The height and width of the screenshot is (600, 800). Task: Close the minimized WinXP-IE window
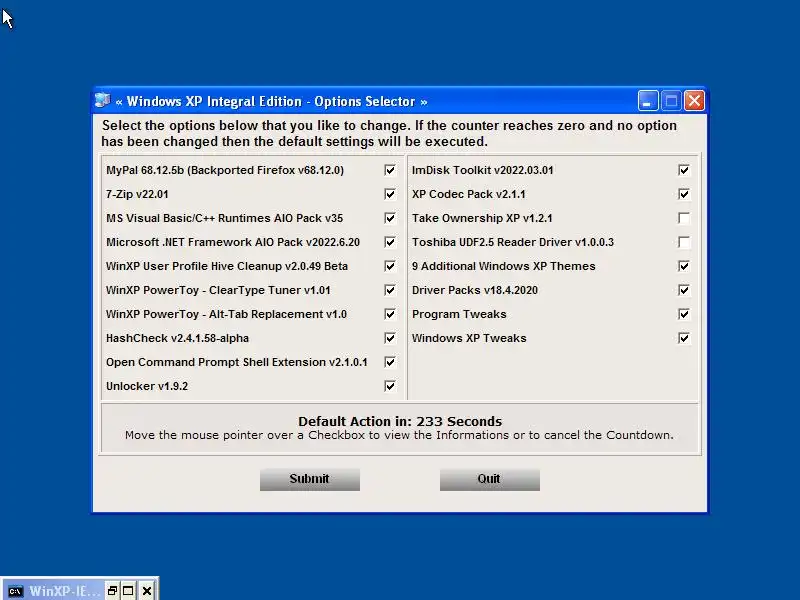(x=147, y=591)
